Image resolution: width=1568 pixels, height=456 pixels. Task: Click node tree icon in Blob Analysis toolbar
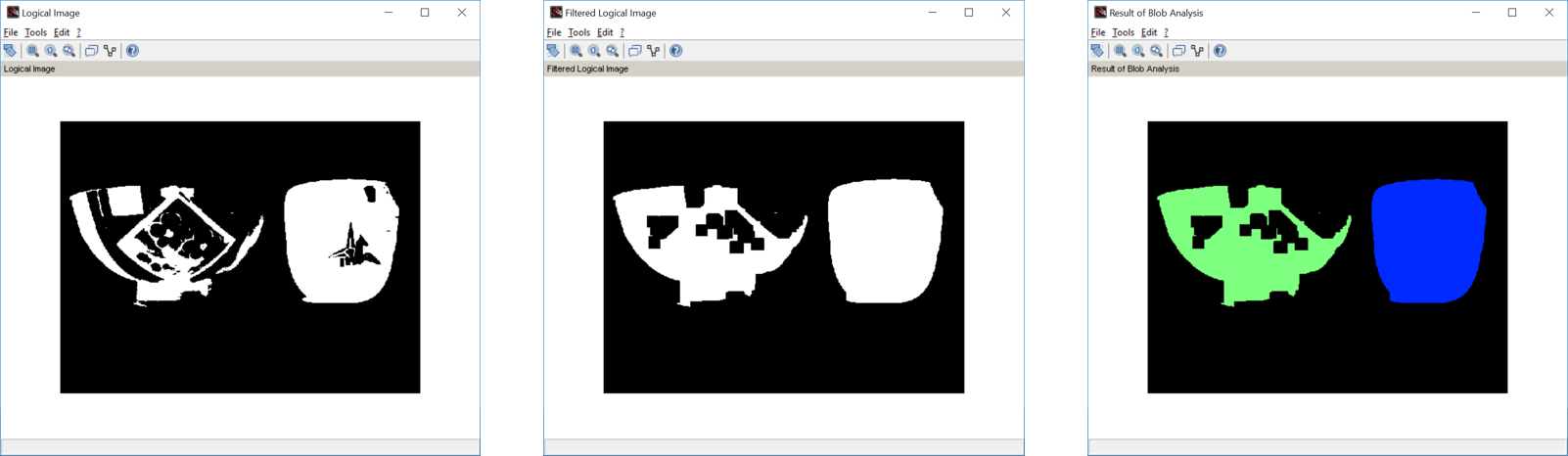(x=1197, y=51)
